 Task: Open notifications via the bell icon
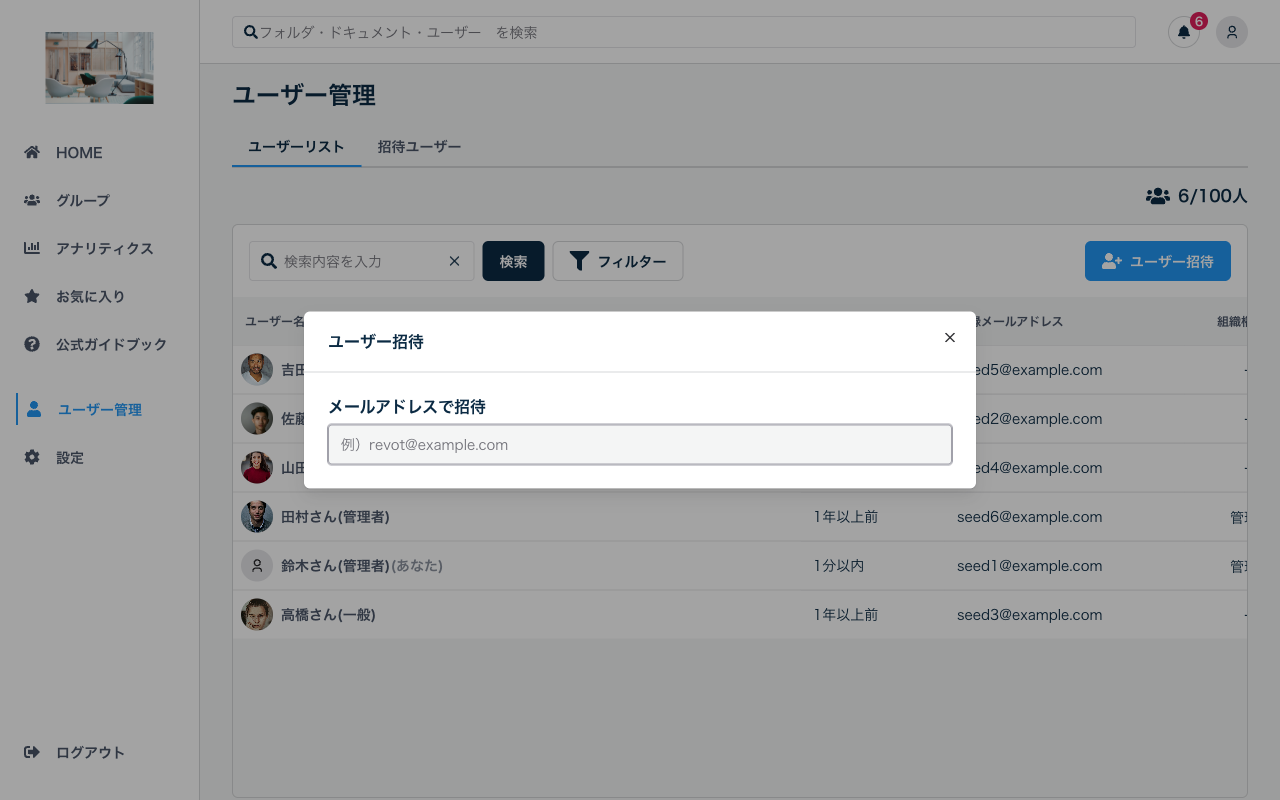coord(1183,32)
